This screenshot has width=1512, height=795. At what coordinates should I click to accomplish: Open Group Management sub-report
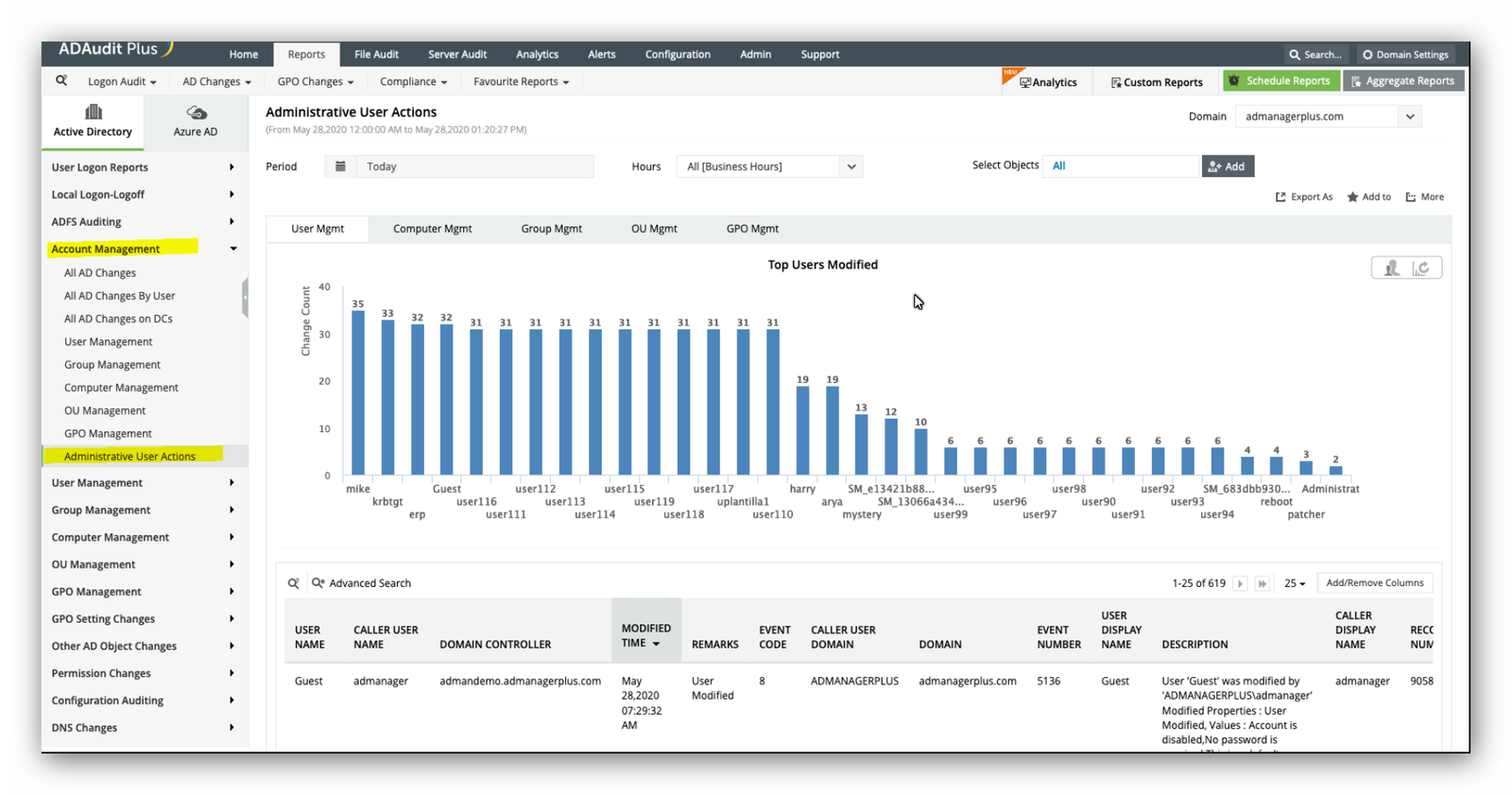point(112,365)
